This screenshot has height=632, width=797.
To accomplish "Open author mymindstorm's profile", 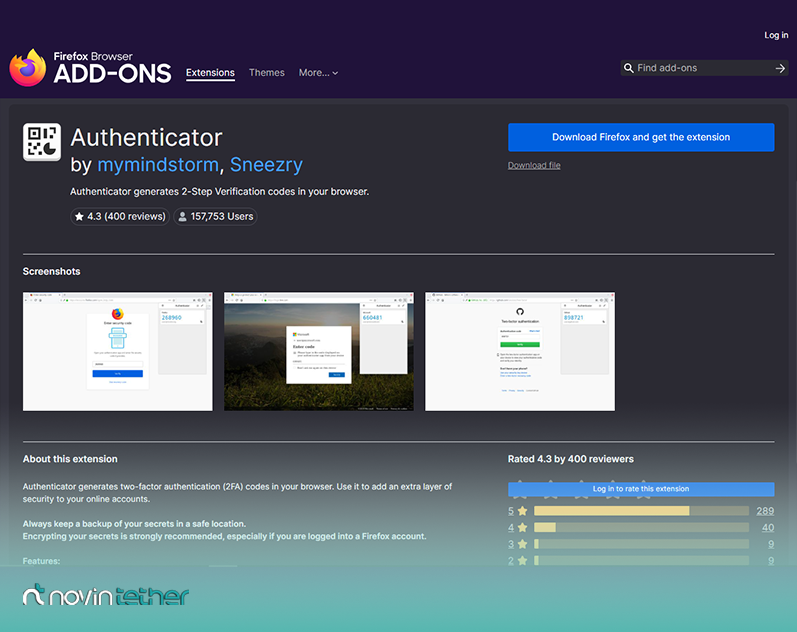I will click(158, 165).
